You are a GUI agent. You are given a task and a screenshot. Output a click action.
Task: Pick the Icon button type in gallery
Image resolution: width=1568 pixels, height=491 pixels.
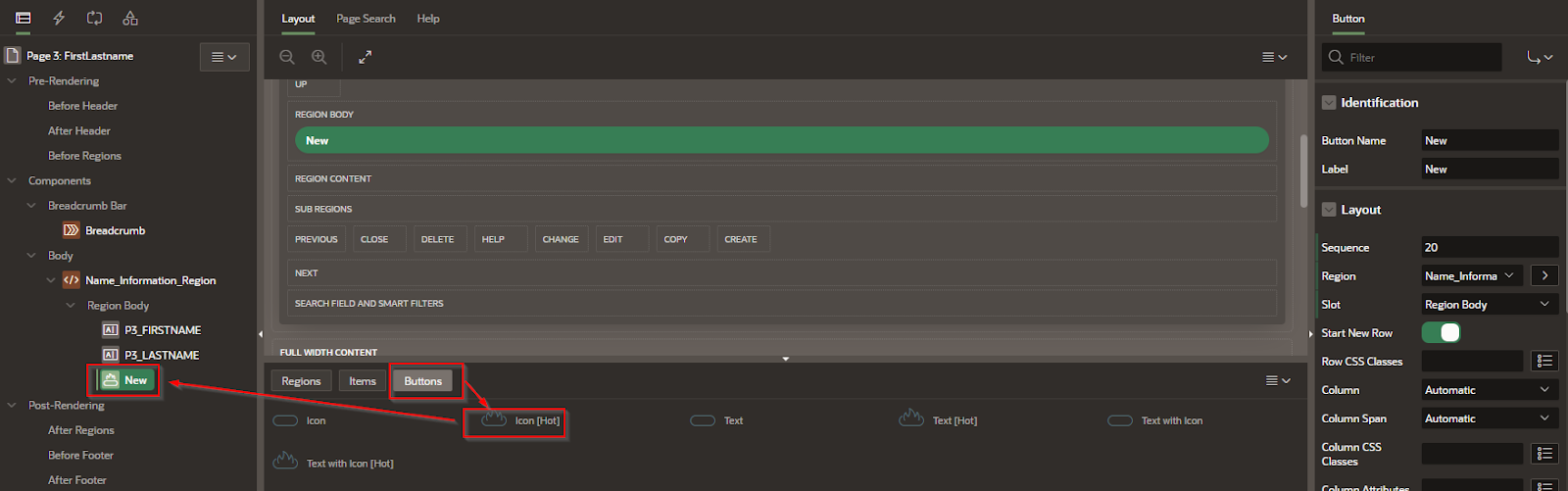(x=299, y=420)
